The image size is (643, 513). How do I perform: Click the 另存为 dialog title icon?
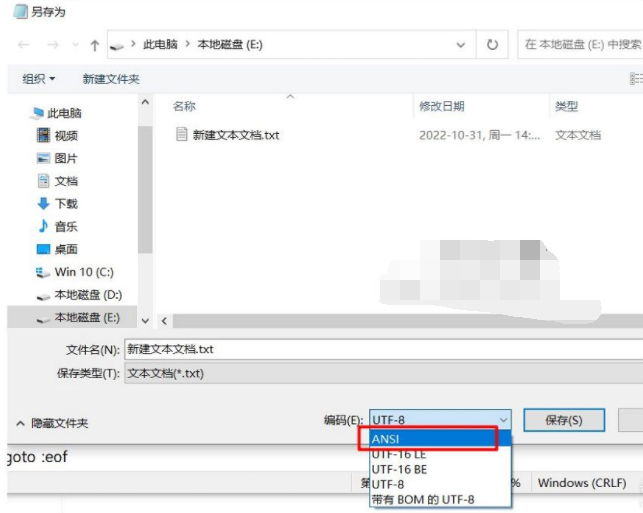pos(21,11)
